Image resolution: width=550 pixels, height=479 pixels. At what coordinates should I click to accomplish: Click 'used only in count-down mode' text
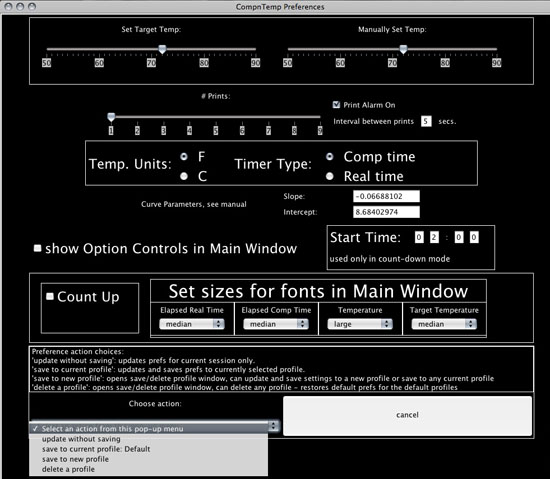click(x=389, y=259)
